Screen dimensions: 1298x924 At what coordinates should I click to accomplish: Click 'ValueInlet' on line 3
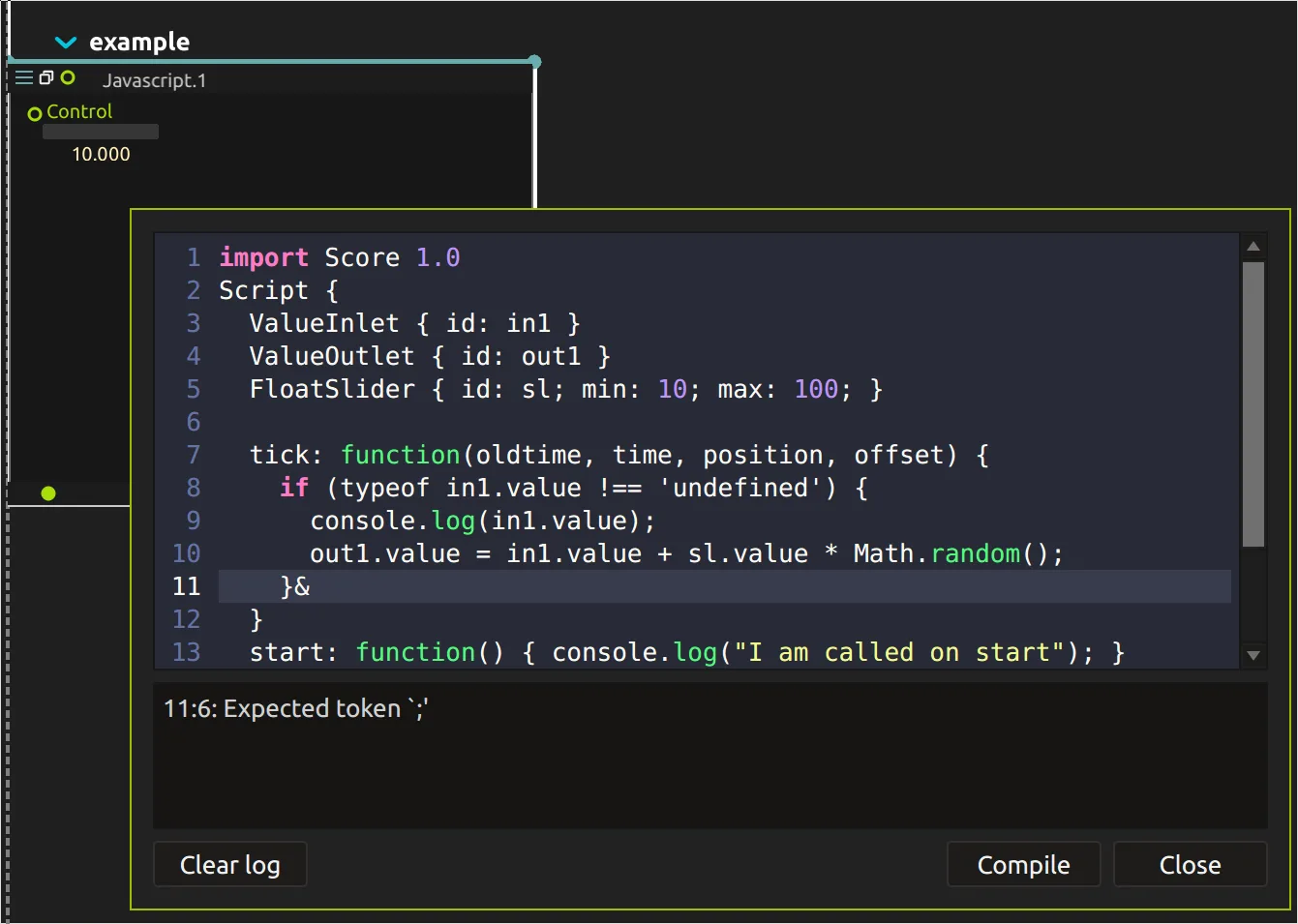324,323
